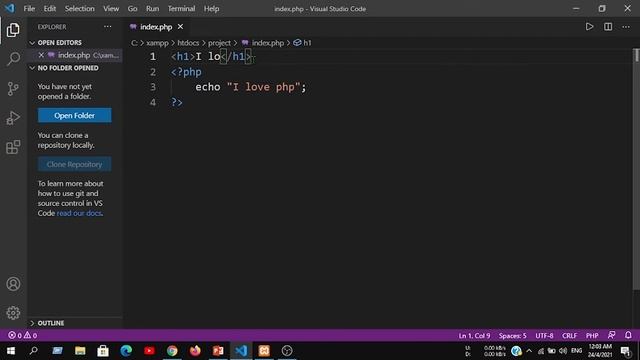This screenshot has height=360, width=640.
Task: Open the Manage gear icon
Action: pyautogui.click(x=13, y=313)
